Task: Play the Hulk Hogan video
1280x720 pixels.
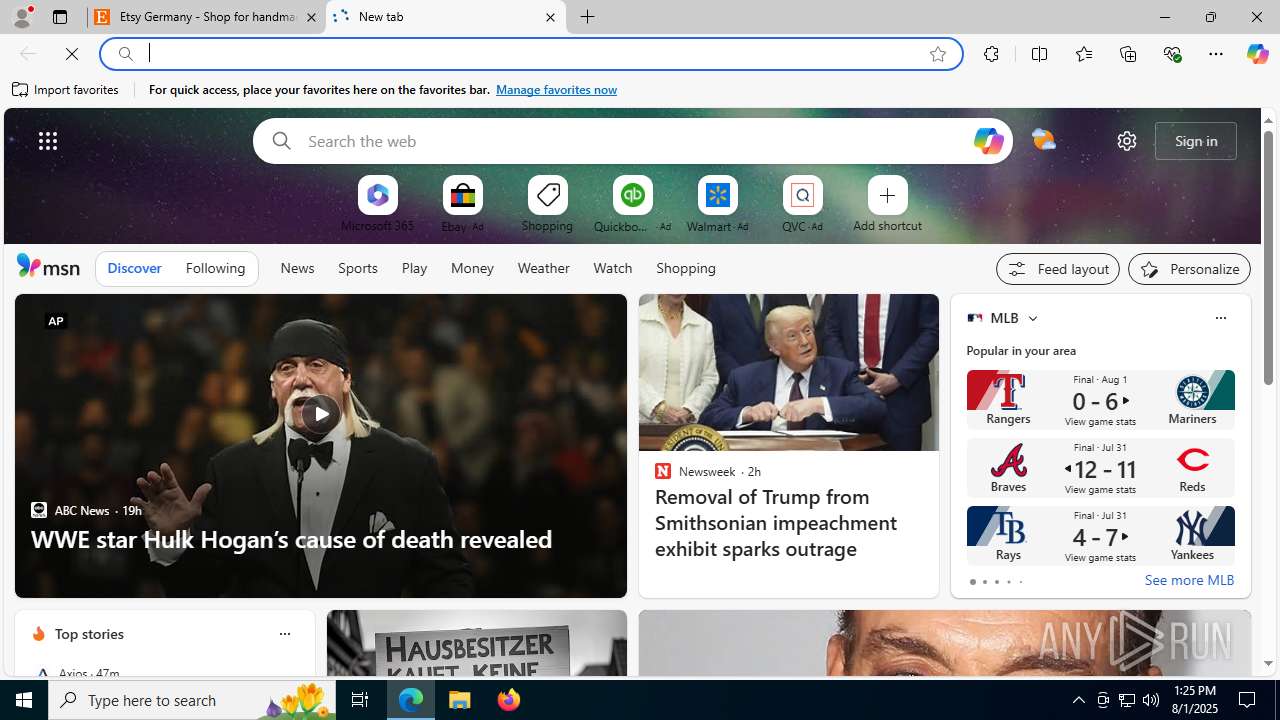Action: click(x=320, y=414)
